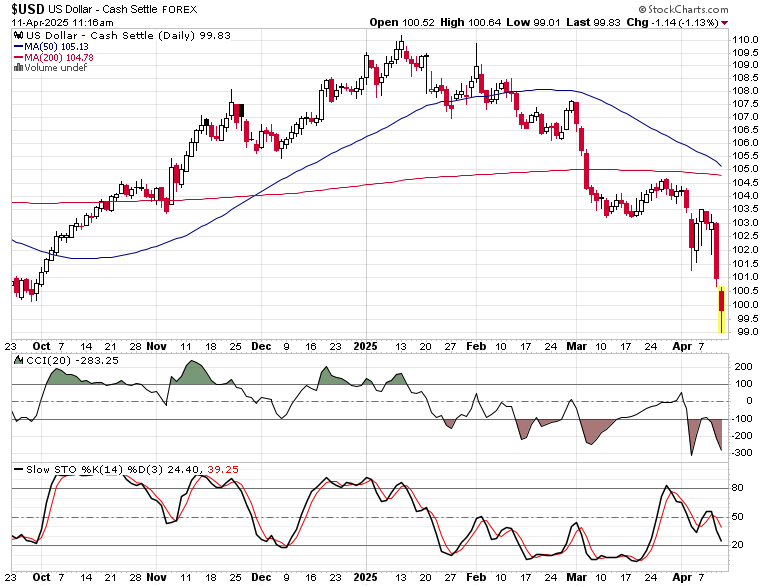Click the yellow-highlighted latest candle
This screenshot has height=587, width=766.
click(x=722, y=309)
